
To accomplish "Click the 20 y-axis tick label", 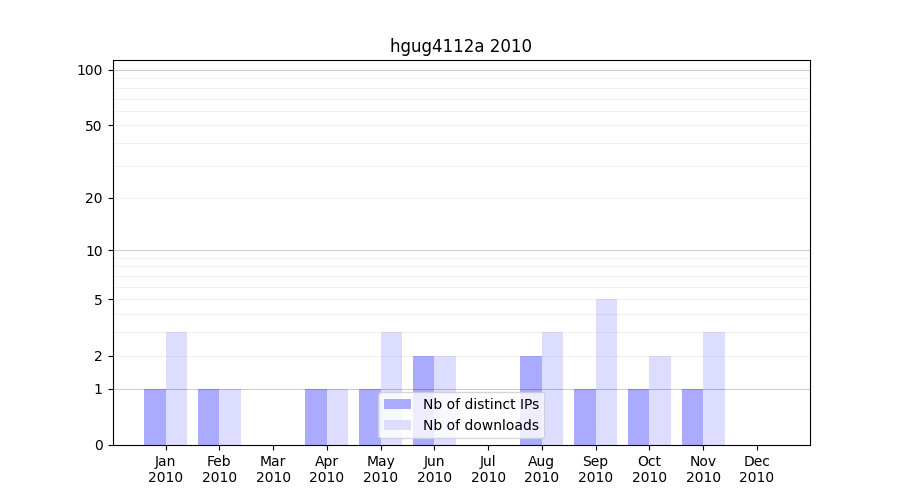I will (94, 198).
